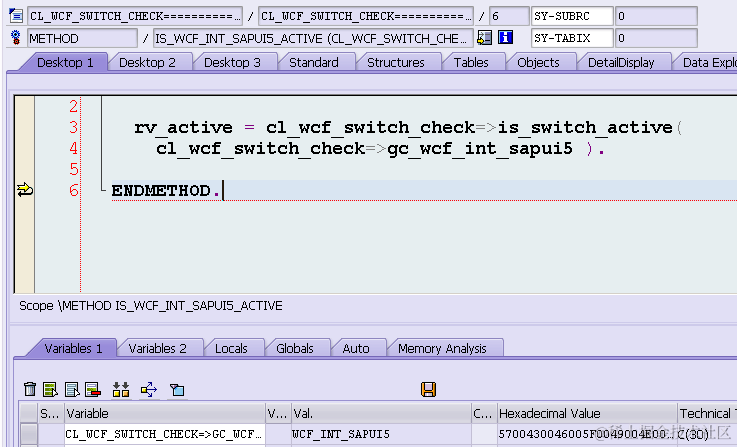Switch to the Desktop 3 tab
737x447 pixels.
[x=232, y=63]
